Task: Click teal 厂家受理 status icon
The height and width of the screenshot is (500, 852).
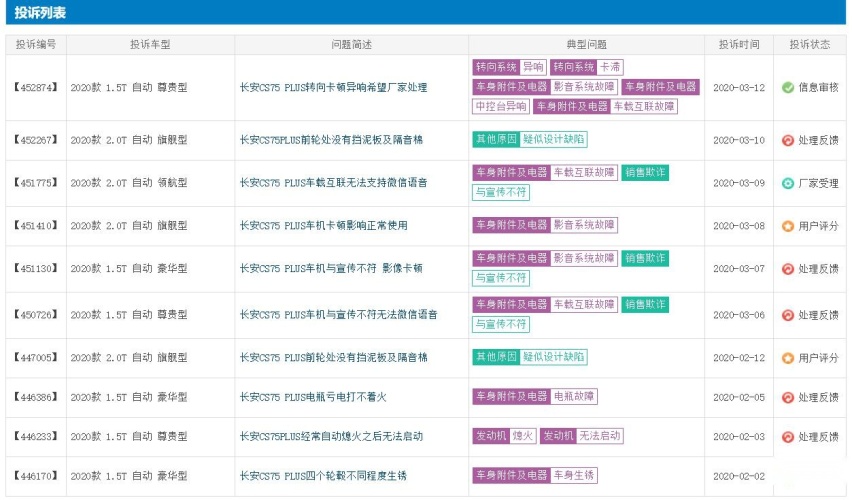Action: click(787, 183)
